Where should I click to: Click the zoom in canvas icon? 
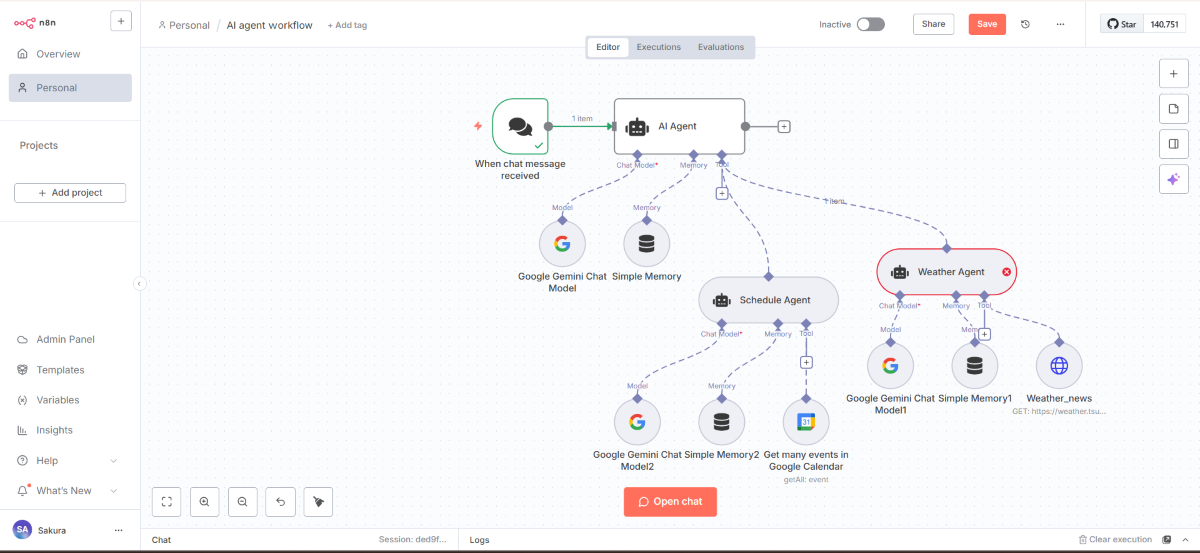tap(204, 501)
